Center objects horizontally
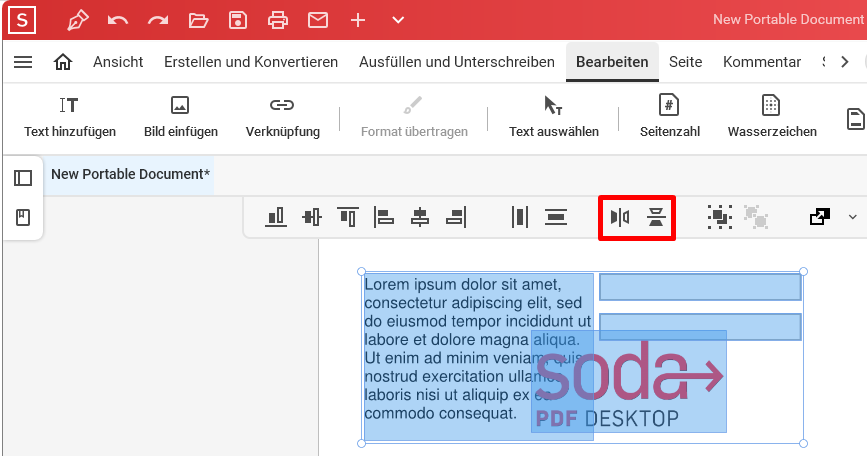Viewport: 867px width, 456px height. [420, 217]
